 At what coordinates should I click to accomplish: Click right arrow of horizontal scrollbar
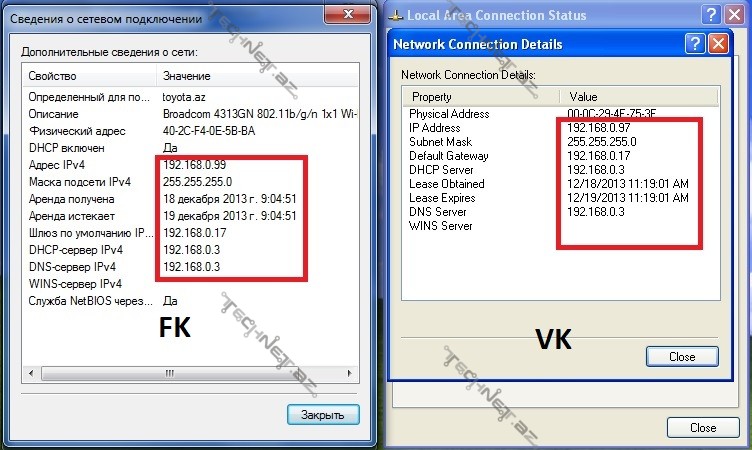pyautogui.click(x=349, y=373)
